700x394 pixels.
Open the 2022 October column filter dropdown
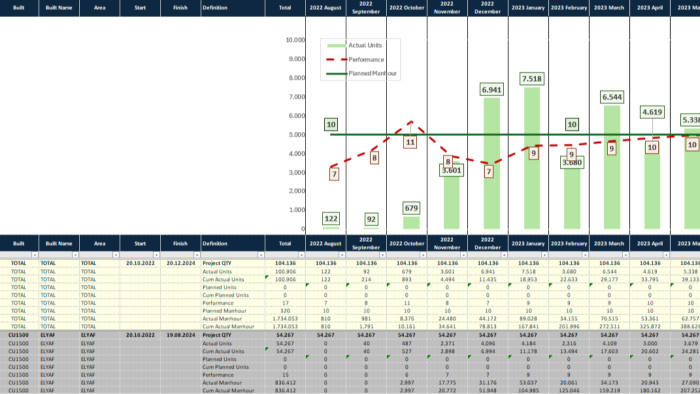click(x=423, y=255)
